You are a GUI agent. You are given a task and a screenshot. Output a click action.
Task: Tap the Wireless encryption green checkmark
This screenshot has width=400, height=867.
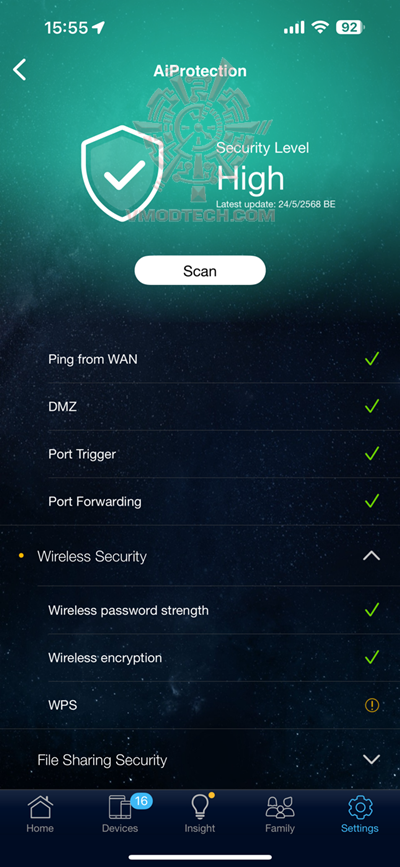(x=372, y=657)
